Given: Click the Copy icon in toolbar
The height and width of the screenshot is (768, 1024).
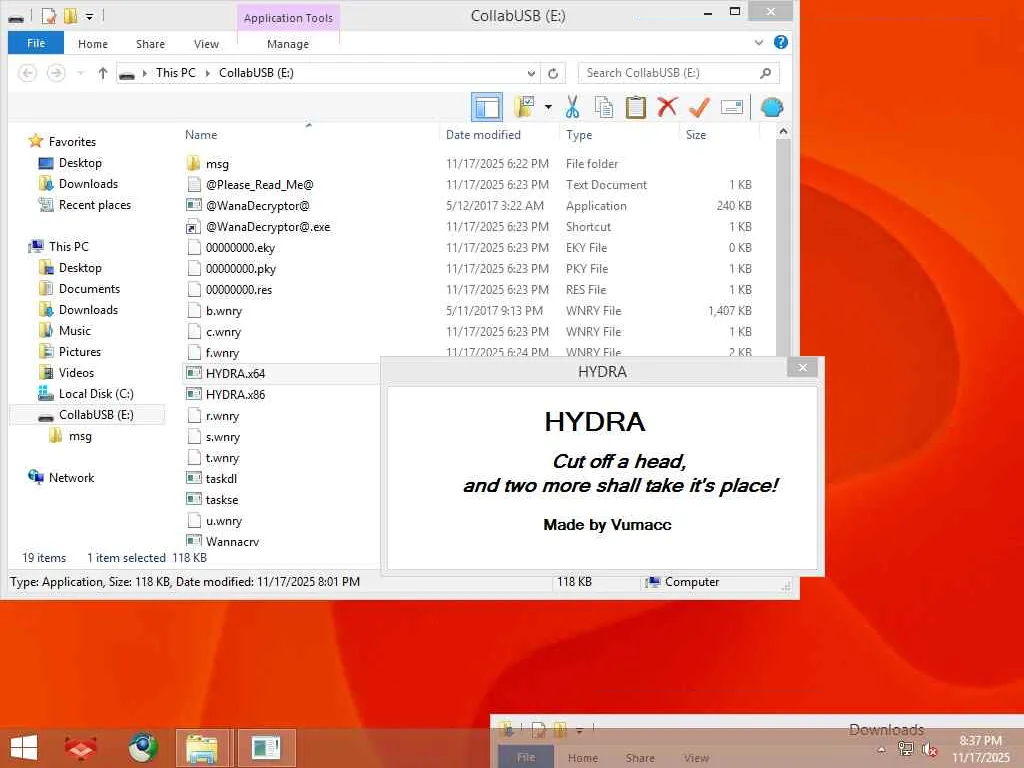Looking at the screenshot, I should pyautogui.click(x=604, y=107).
